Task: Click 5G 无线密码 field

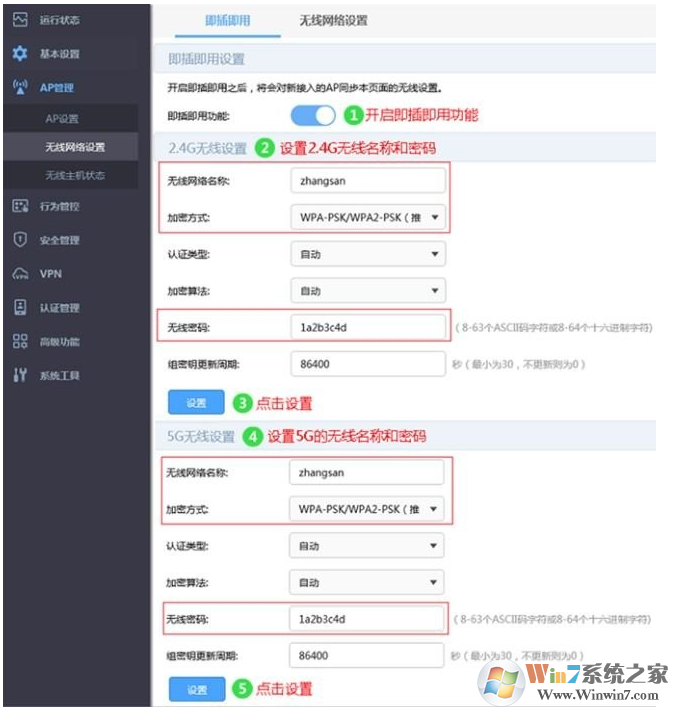Action: point(367,619)
